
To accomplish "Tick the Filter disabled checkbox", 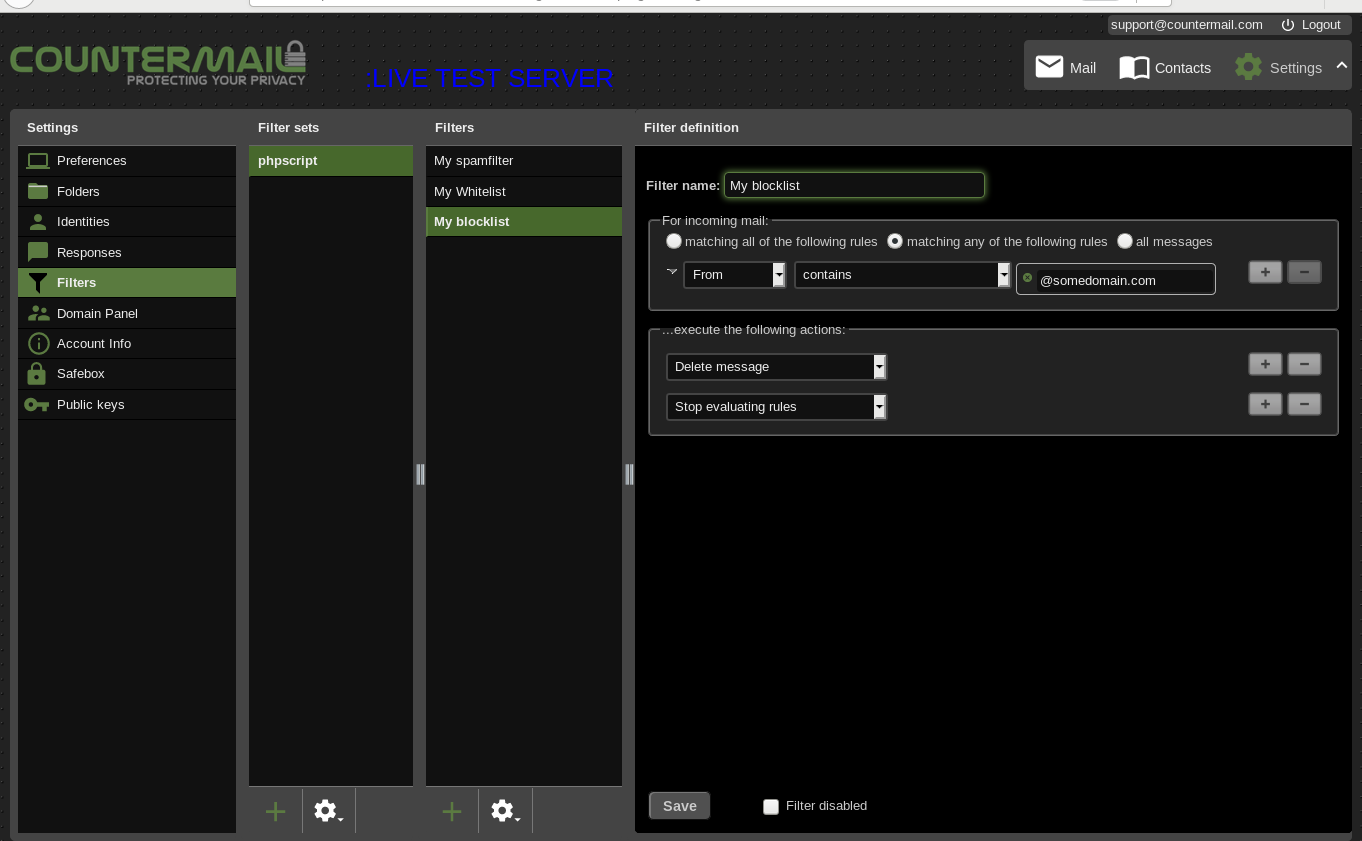I will (771, 806).
